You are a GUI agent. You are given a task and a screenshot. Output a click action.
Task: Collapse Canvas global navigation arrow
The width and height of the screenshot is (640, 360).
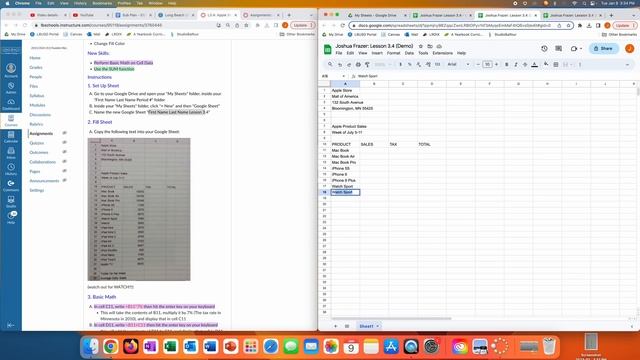click(x=11, y=325)
